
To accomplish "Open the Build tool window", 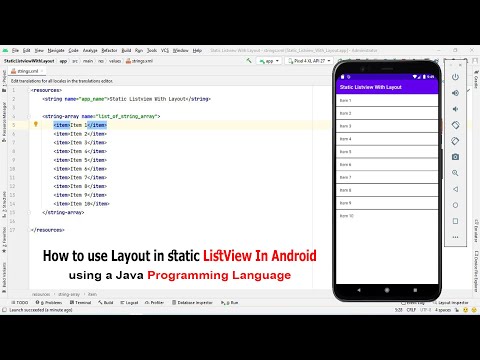I will click(x=106, y=303).
